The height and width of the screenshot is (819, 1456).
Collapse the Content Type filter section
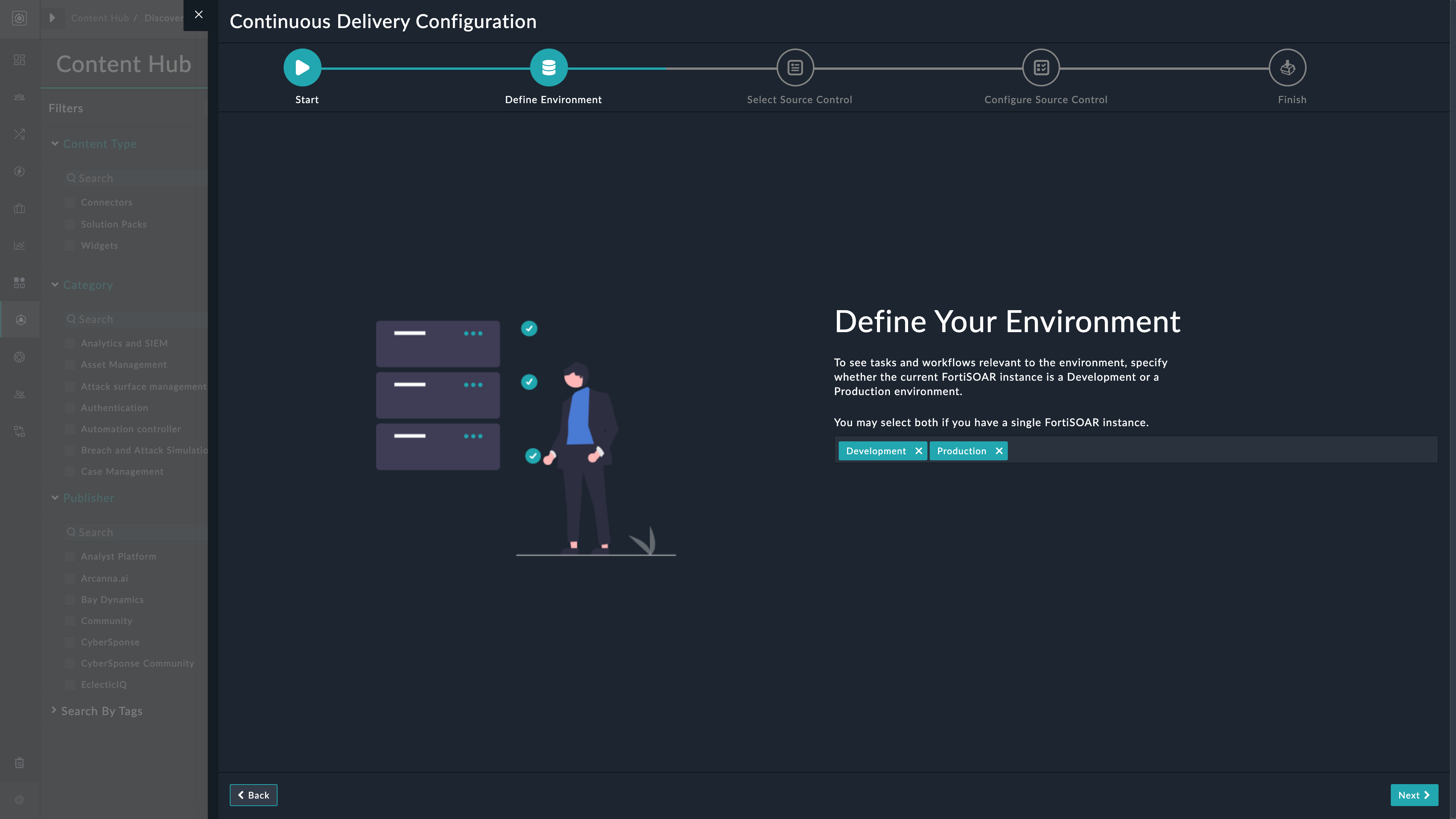[x=55, y=144]
